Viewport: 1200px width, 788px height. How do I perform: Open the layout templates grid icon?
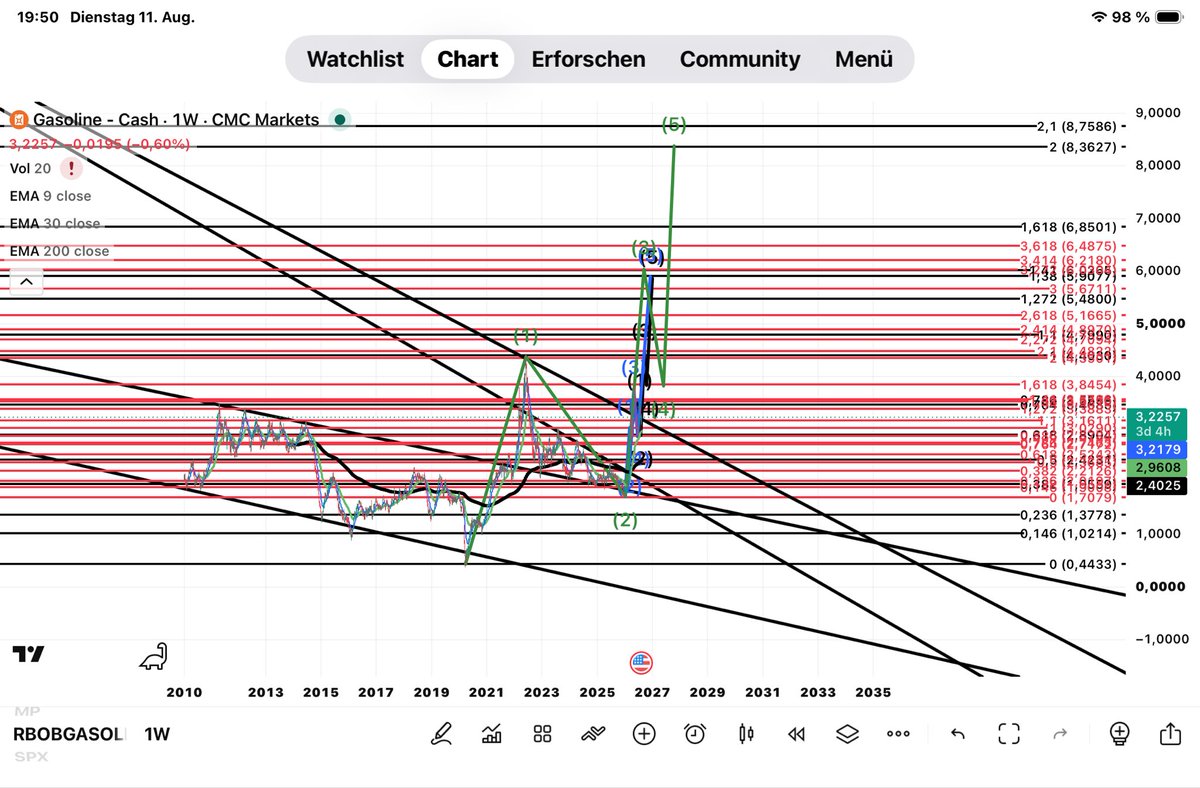pyautogui.click(x=542, y=734)
